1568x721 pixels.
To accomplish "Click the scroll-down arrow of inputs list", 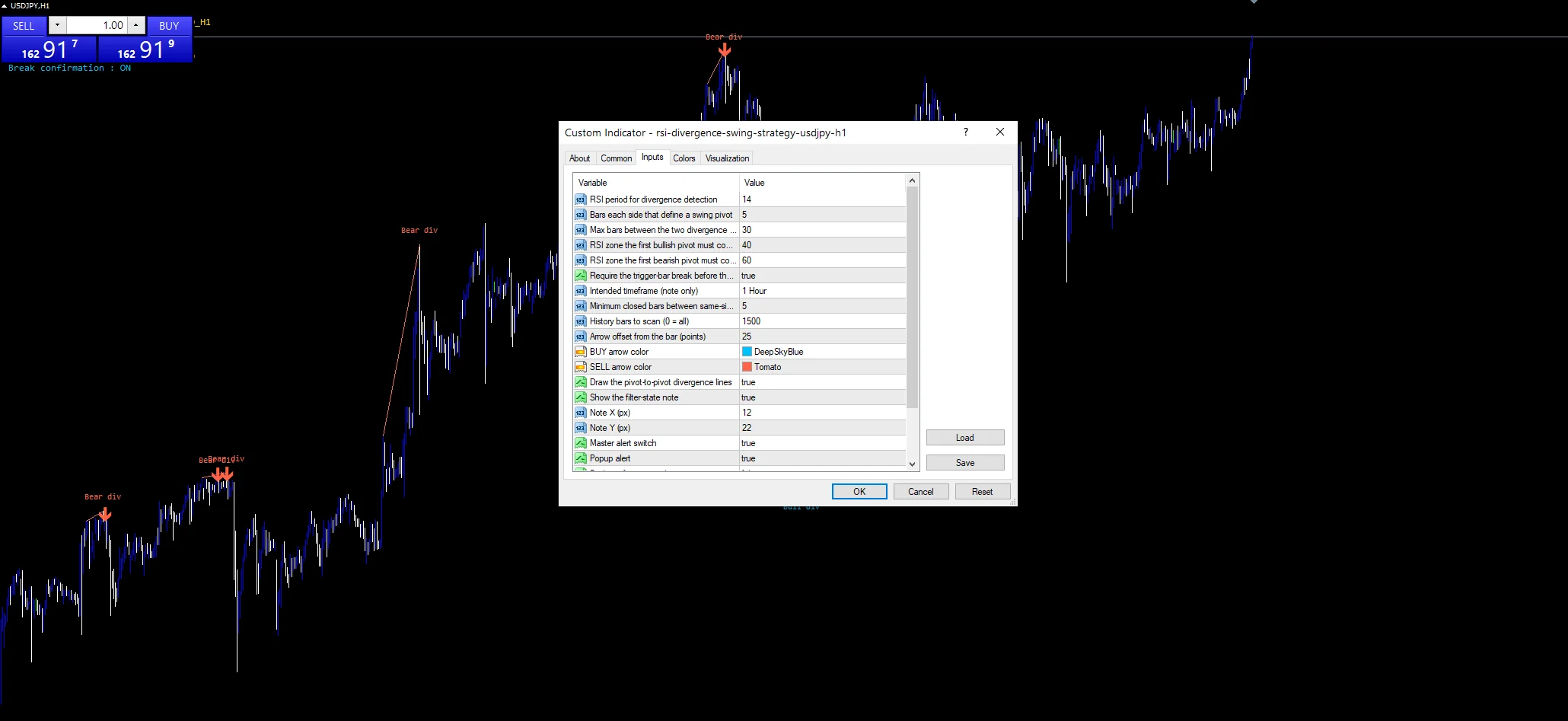I will (912, 464).
